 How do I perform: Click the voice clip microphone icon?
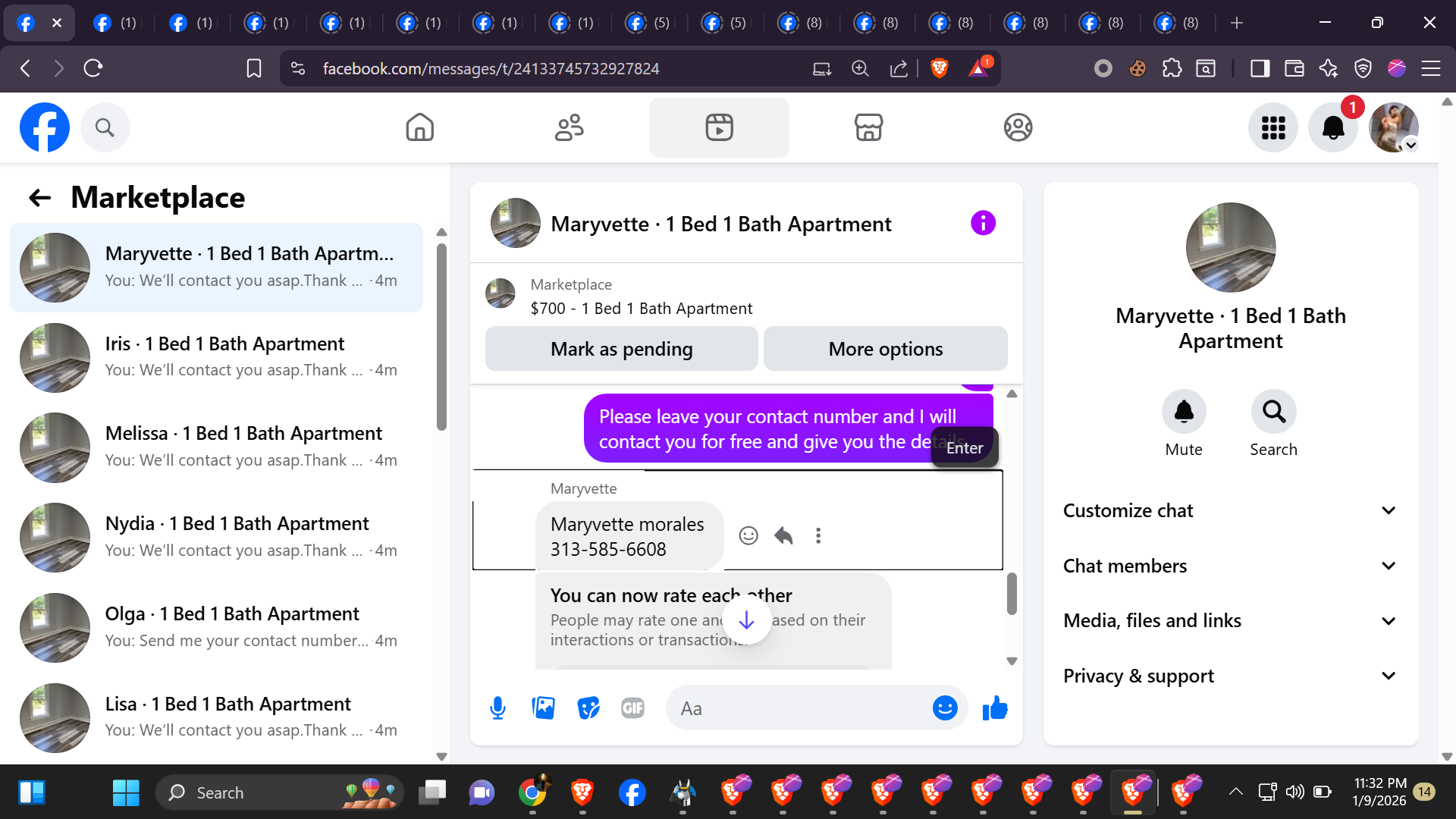pyautogui.click(x=497, y=708)
